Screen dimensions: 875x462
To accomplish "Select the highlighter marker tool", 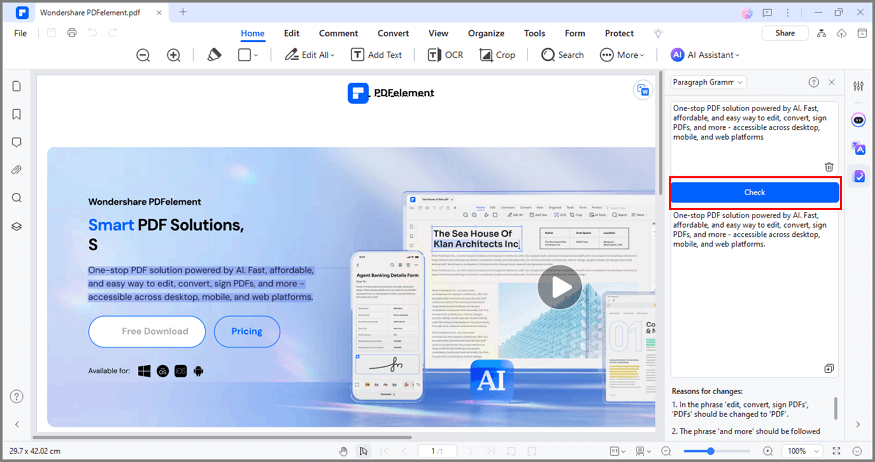I will click(x=214, y=55).
